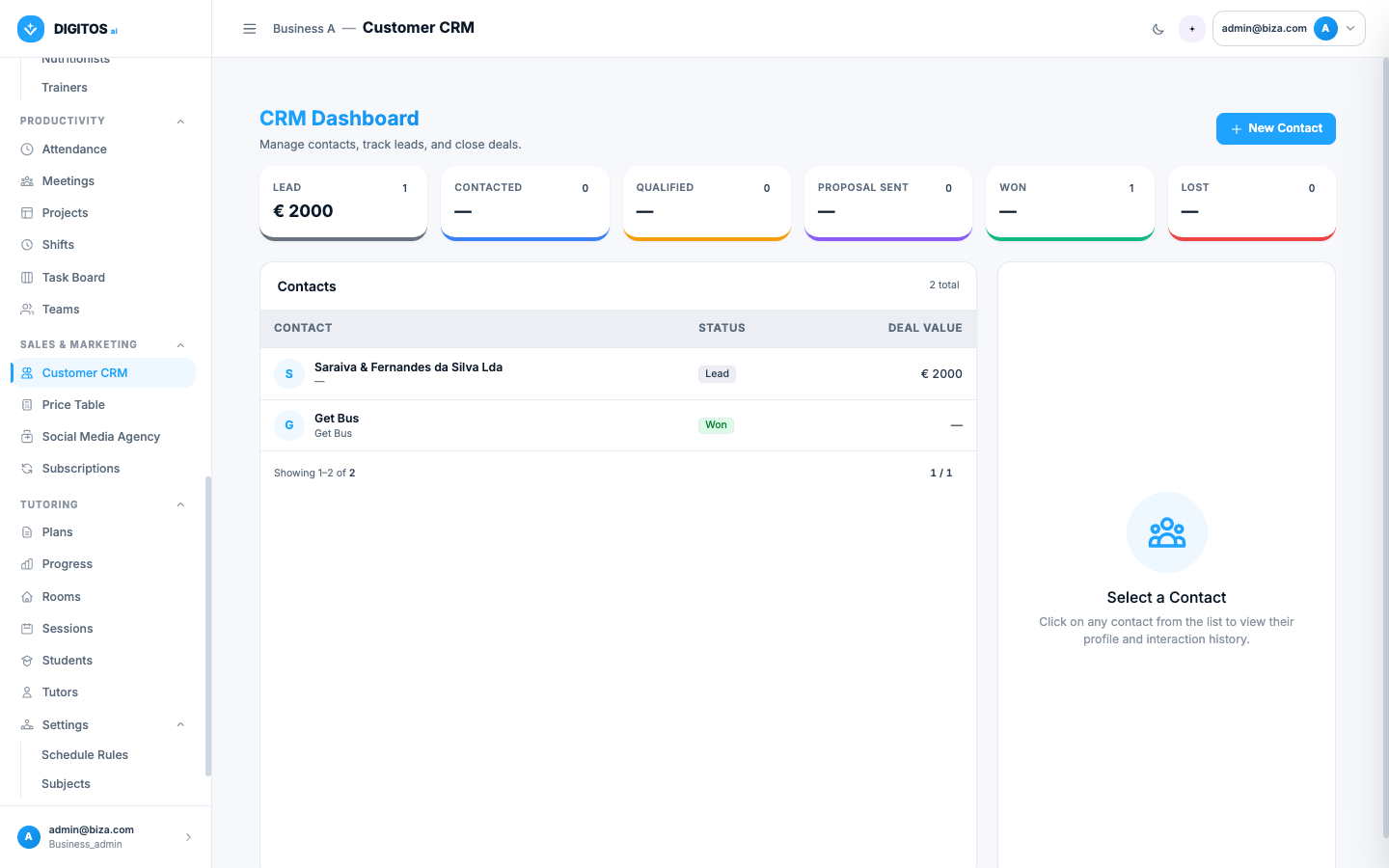
Task: Open Projects layout icon
Action: [x=27, y=213]
